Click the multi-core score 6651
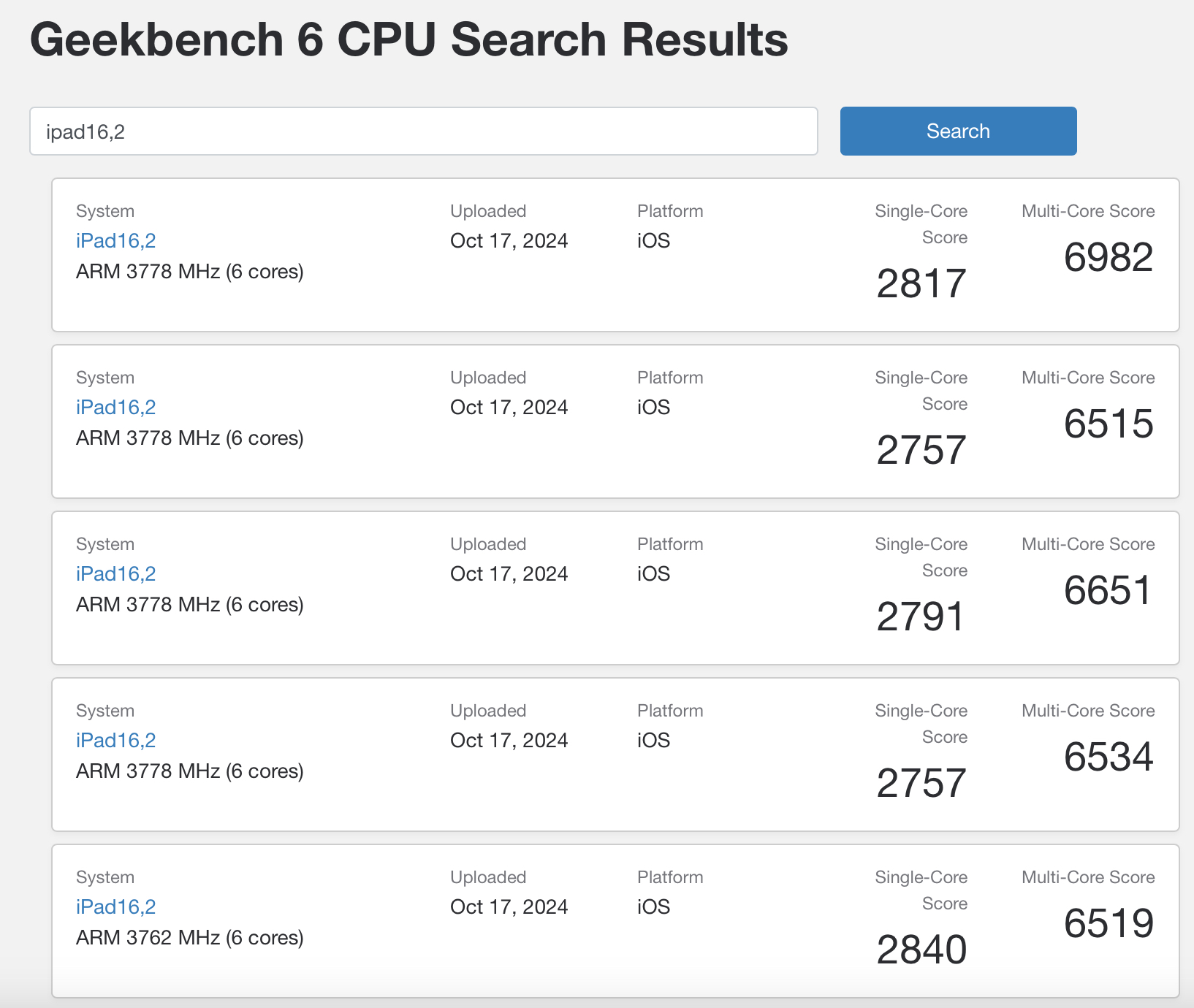Viewport: 1194px width, 1008px height. (x=1108, y=590)
